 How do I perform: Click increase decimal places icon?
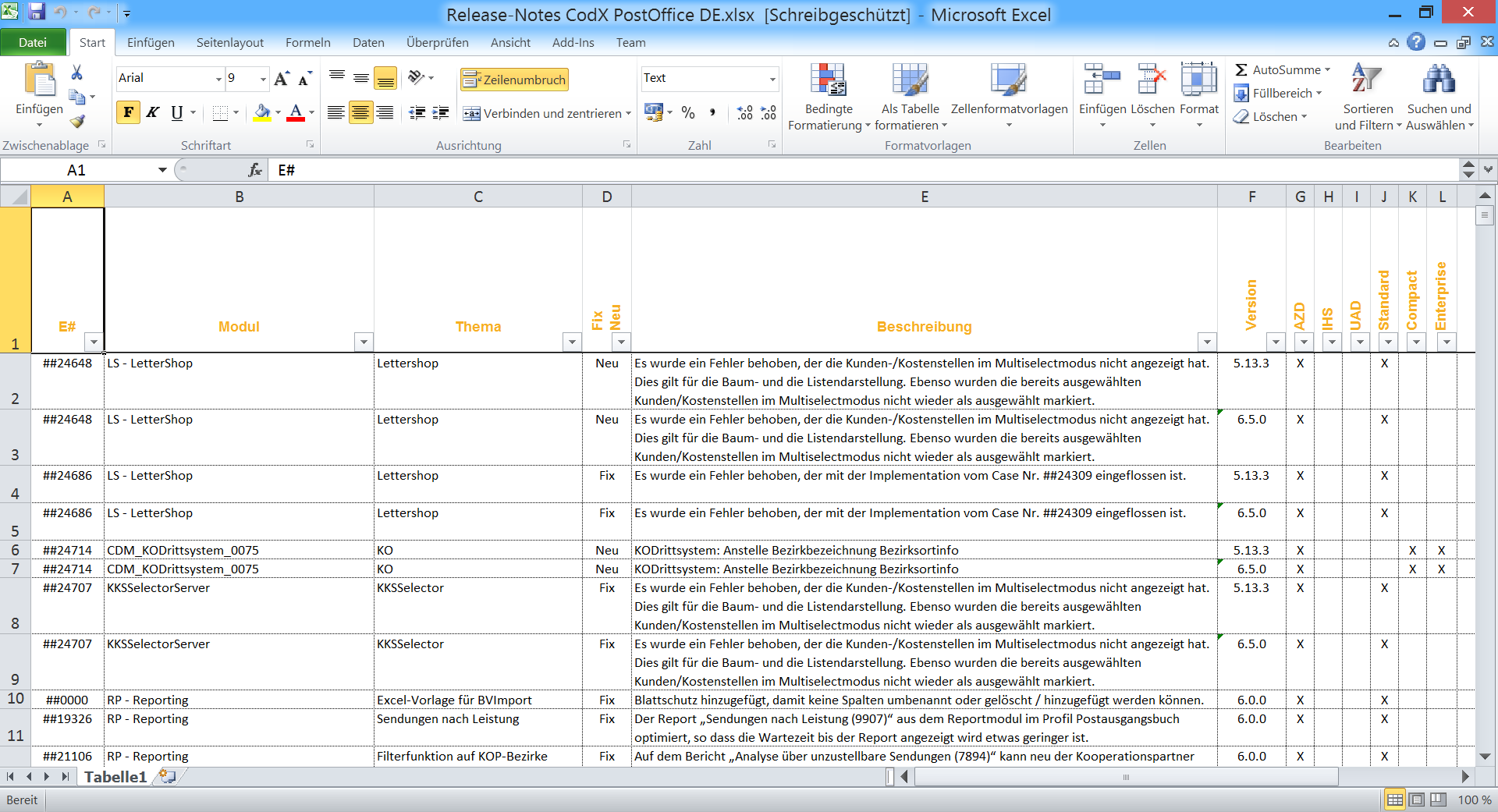[x=745, y=113]
